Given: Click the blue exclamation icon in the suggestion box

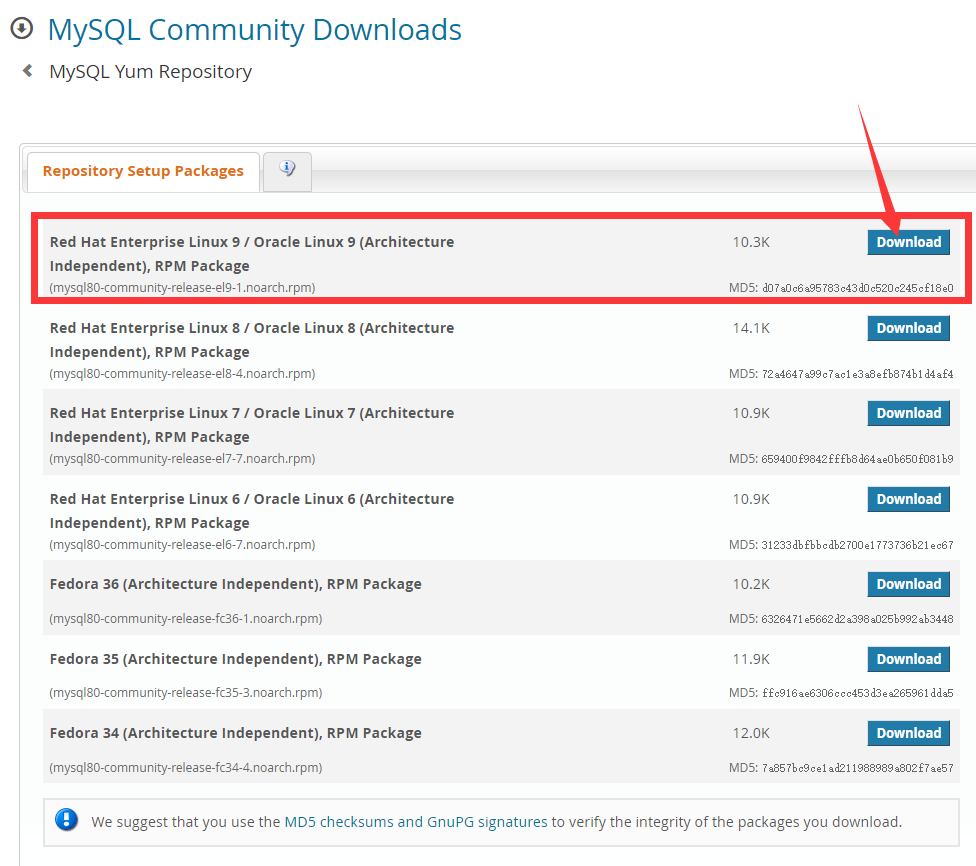Looking at the screenshot, I should [x=67, y=821].
